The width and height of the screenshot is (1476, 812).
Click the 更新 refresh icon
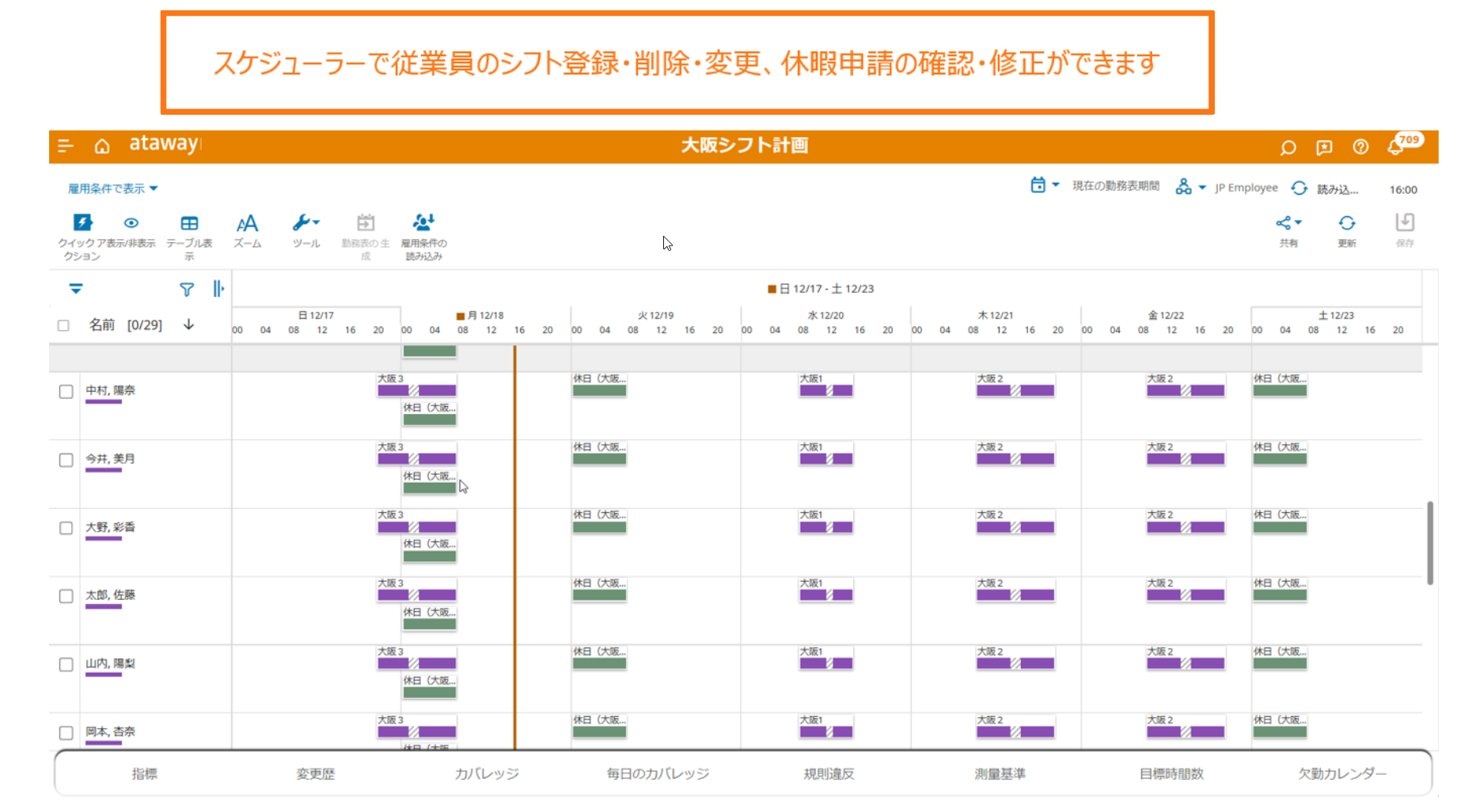pyautogui.click(x=1347, y=224)
